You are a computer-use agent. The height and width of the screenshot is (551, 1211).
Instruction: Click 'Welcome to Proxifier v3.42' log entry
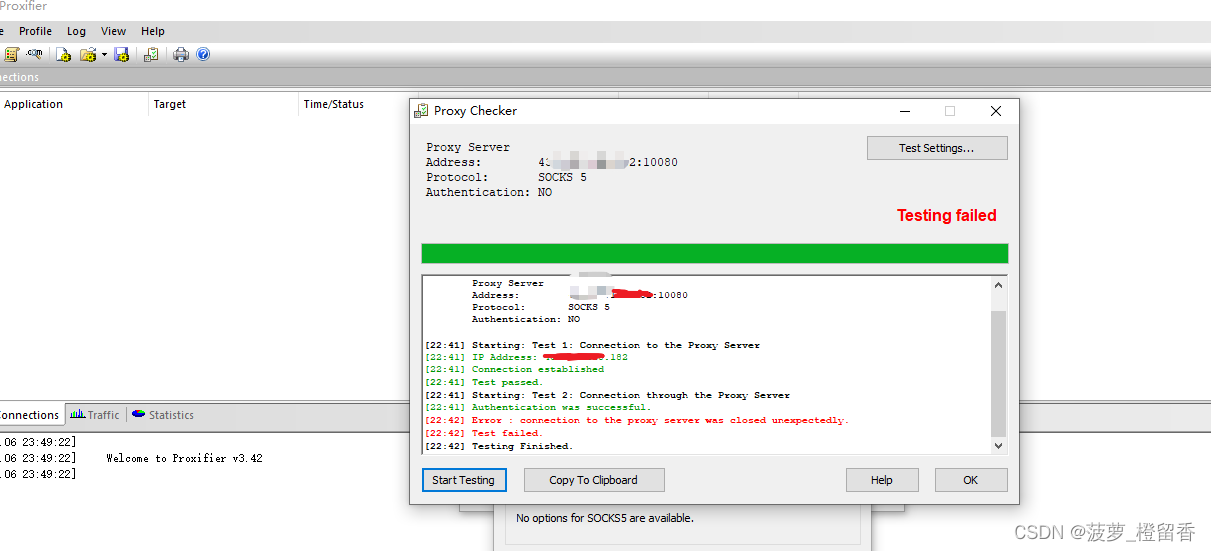pos(184,458)
